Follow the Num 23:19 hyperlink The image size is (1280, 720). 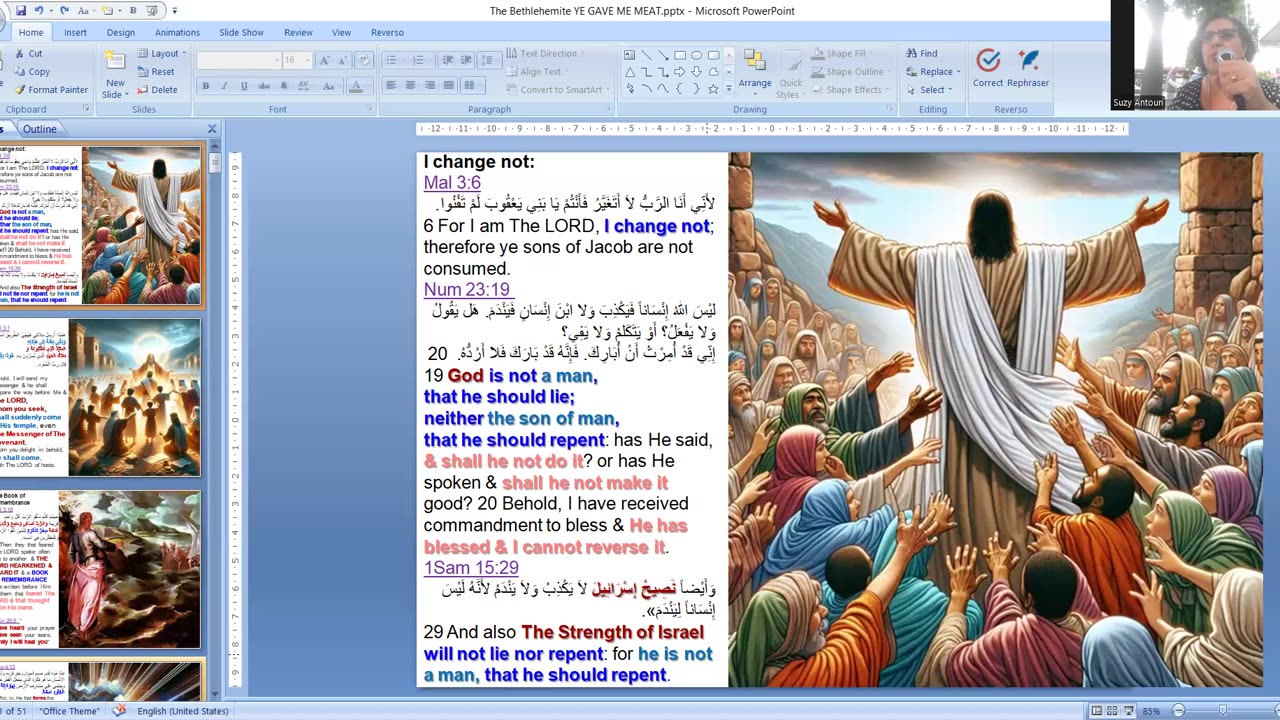[x=467, y=290]
